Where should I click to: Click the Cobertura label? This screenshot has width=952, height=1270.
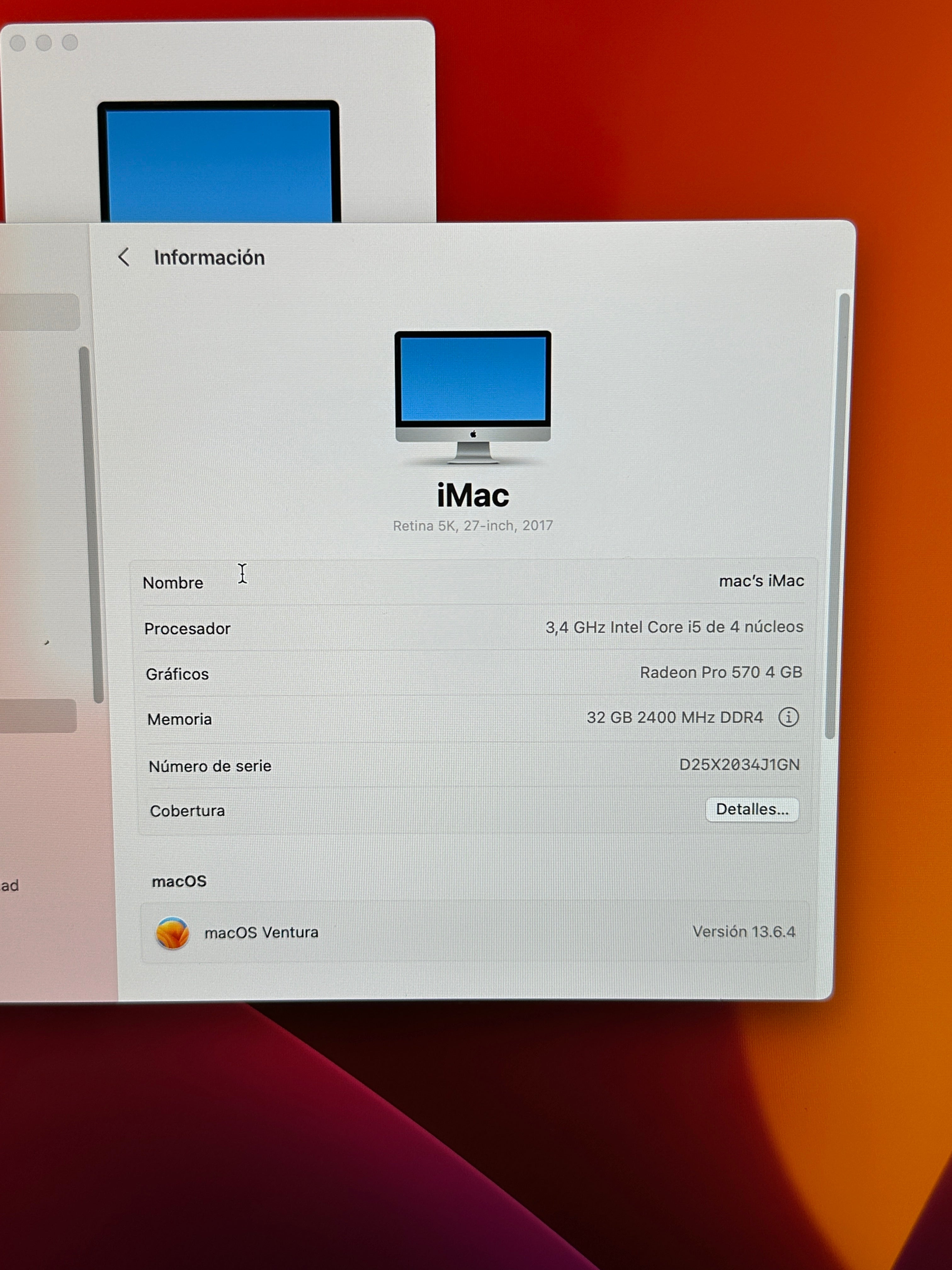188,811
